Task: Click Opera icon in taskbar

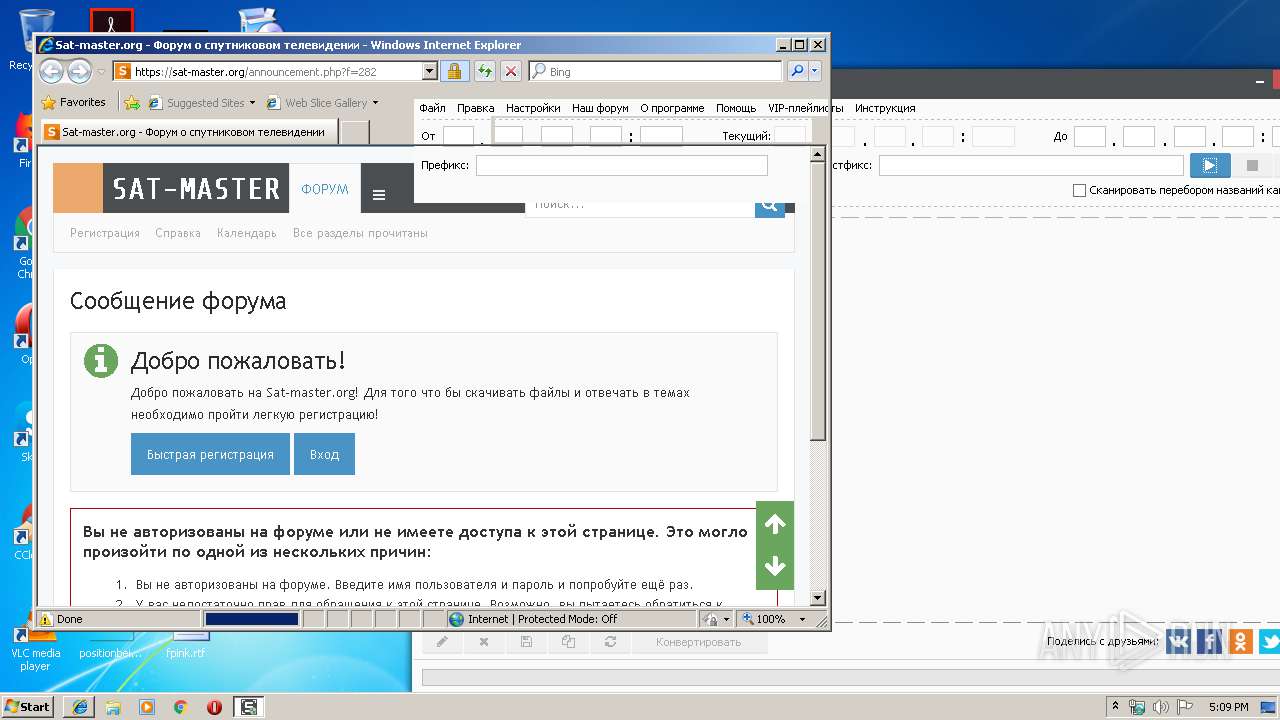Action: (214, 707)
